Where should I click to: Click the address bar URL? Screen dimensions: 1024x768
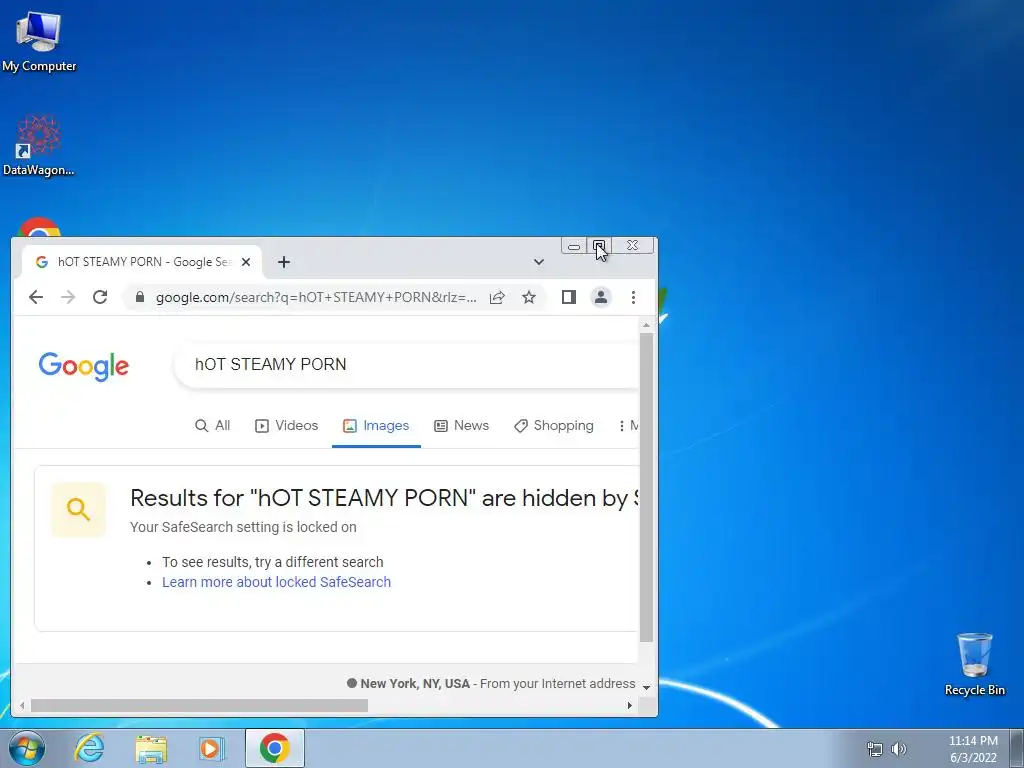[x=316, y=298]
